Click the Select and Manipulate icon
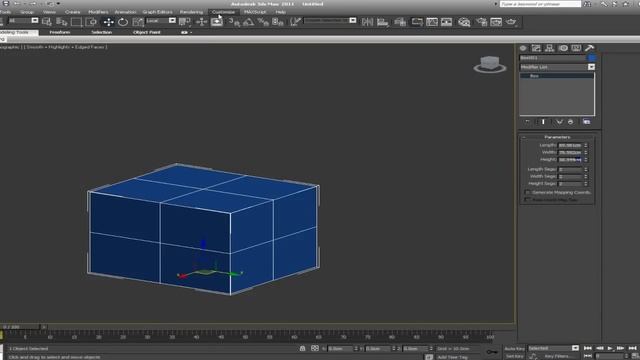640x360 pixels. (x=202, y=22)
